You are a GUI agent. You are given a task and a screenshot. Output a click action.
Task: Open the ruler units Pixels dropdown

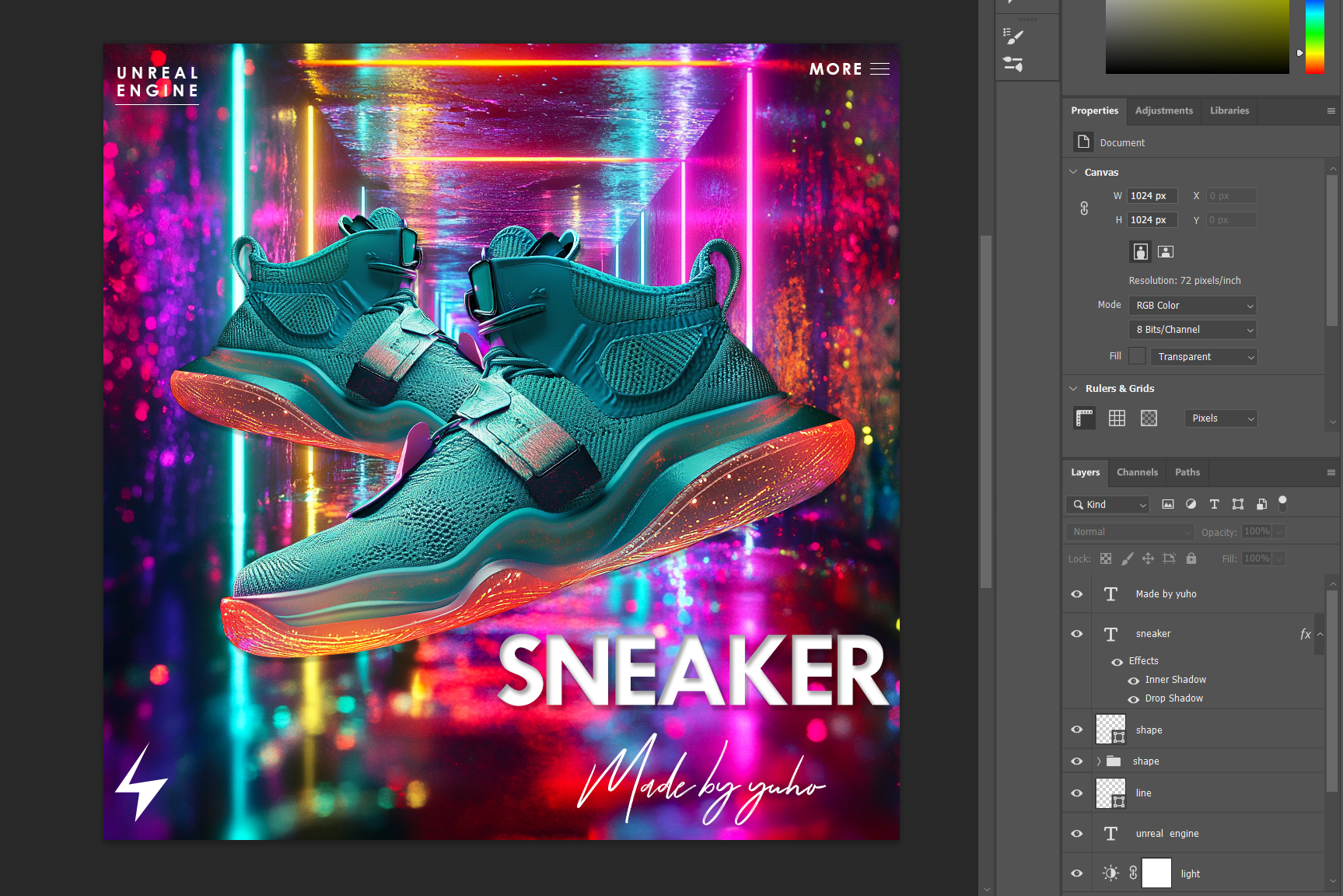(1221, 418)
